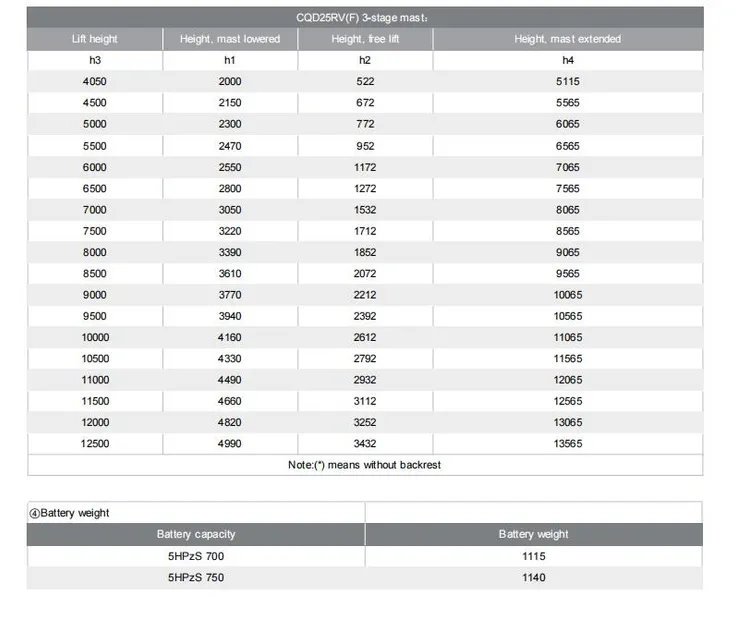The width and height of the screenshot is (749, 620).
Task: Select free lift 1712
Action: 365,231
